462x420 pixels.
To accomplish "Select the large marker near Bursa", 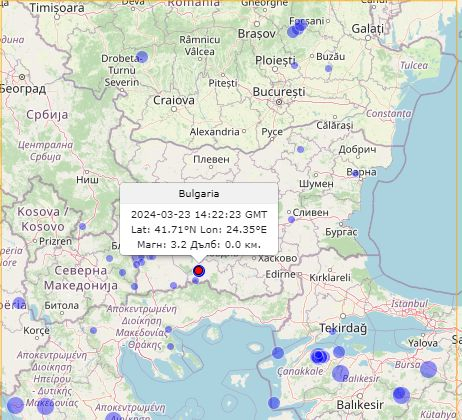I will 428,369.
